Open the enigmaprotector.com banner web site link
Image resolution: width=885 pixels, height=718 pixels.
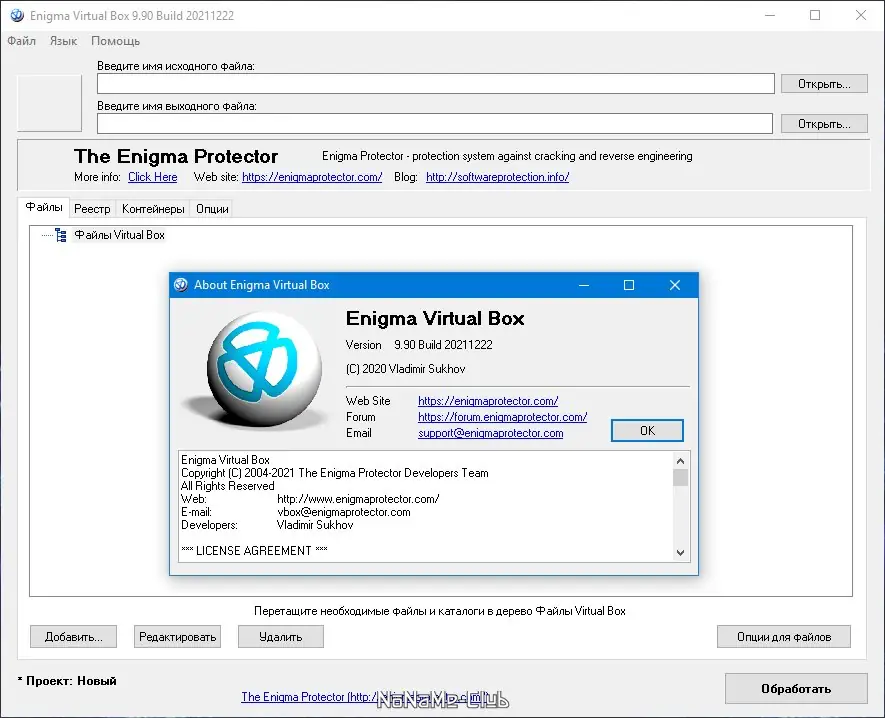312,177
